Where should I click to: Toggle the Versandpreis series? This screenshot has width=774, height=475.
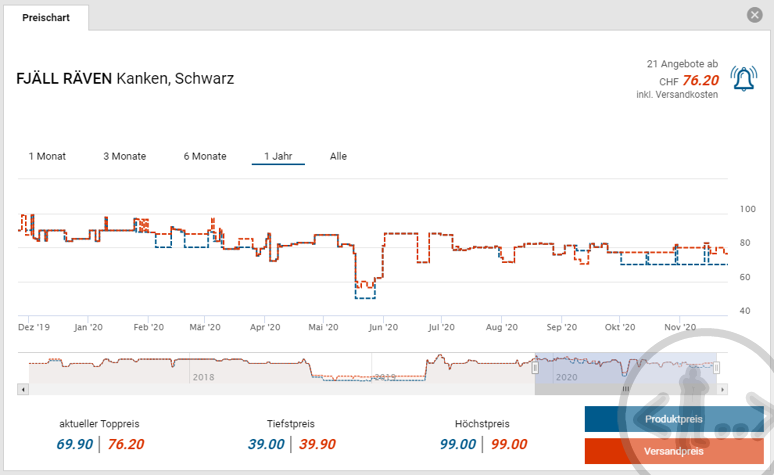[x=673, y=452]
